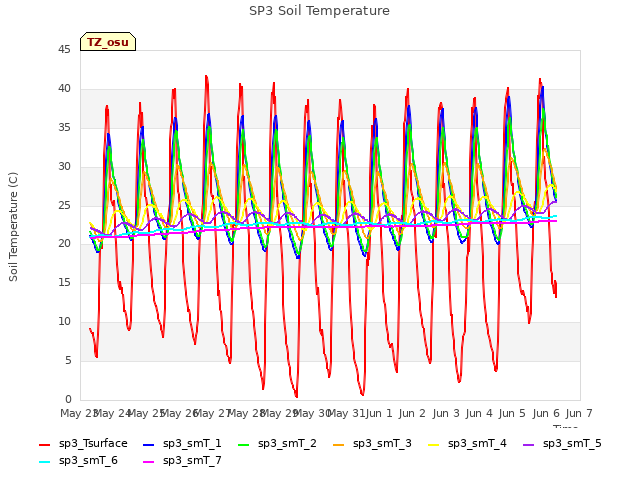Click the 5 y-axis tick label
Screen dimensions: 640x480
[68, 360]
